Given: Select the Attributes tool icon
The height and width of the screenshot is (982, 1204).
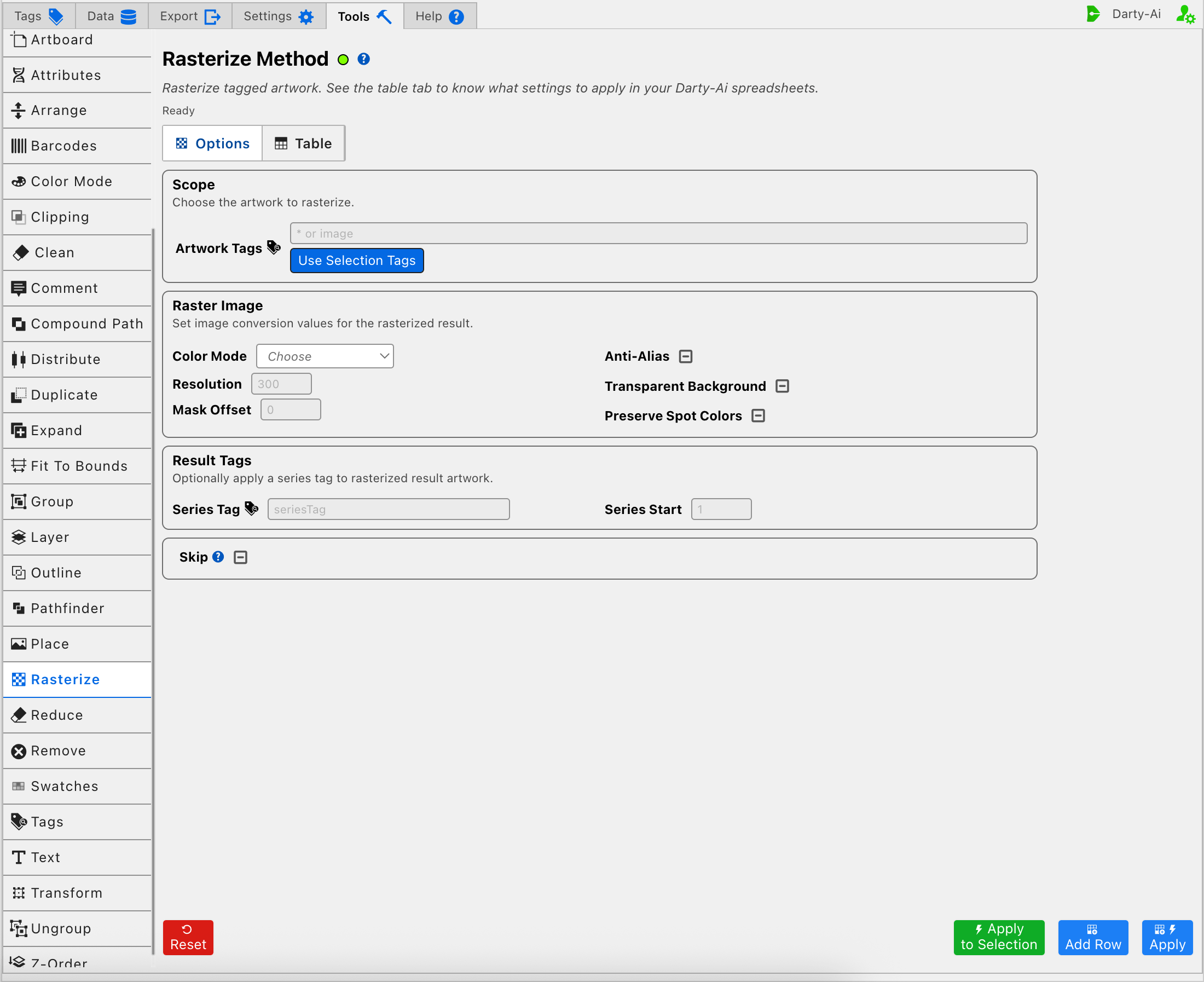Looking at the screenshot, I should click(19, 75).
